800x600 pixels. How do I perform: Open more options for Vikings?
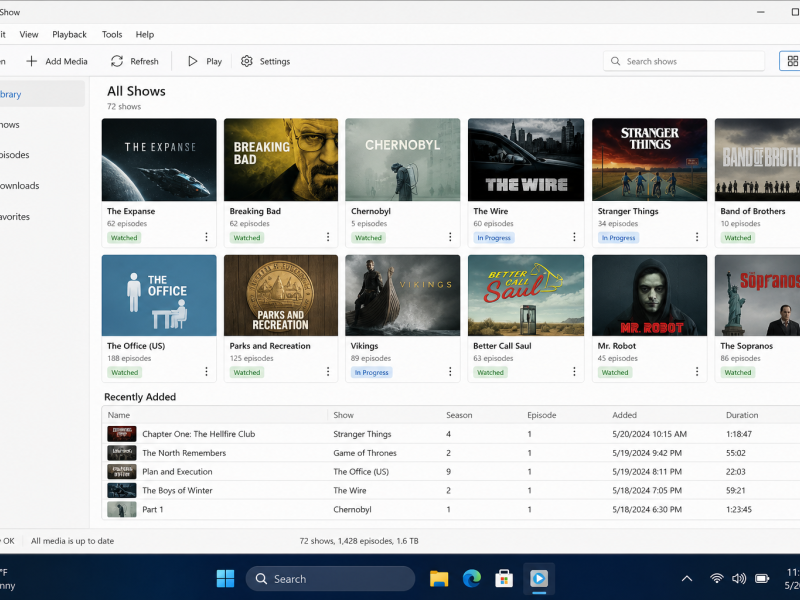pos(450,371)
